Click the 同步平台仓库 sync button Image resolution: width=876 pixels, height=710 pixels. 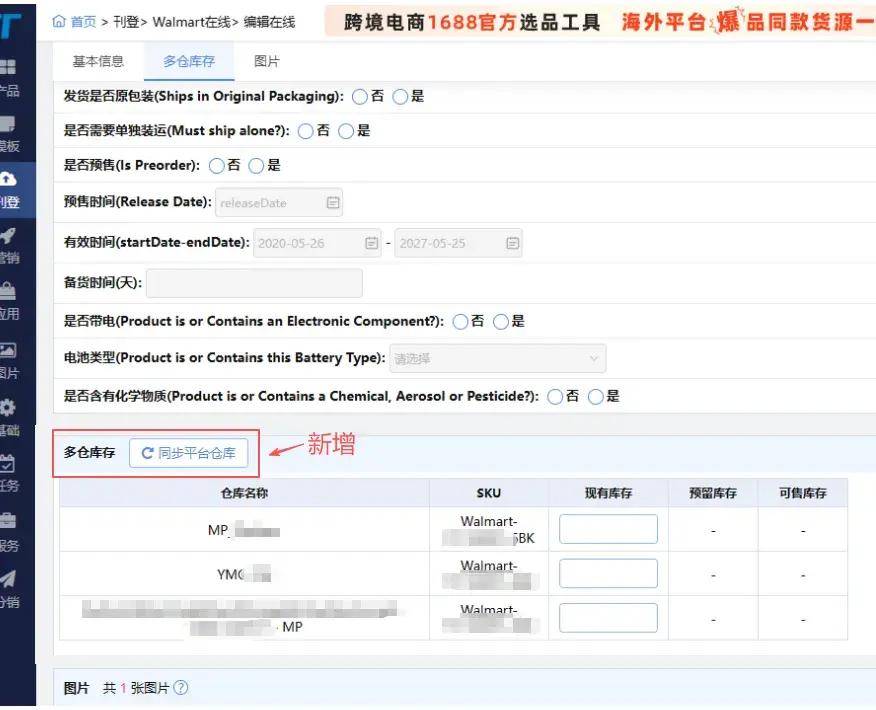pyautogui.click(x=188, y=453)
